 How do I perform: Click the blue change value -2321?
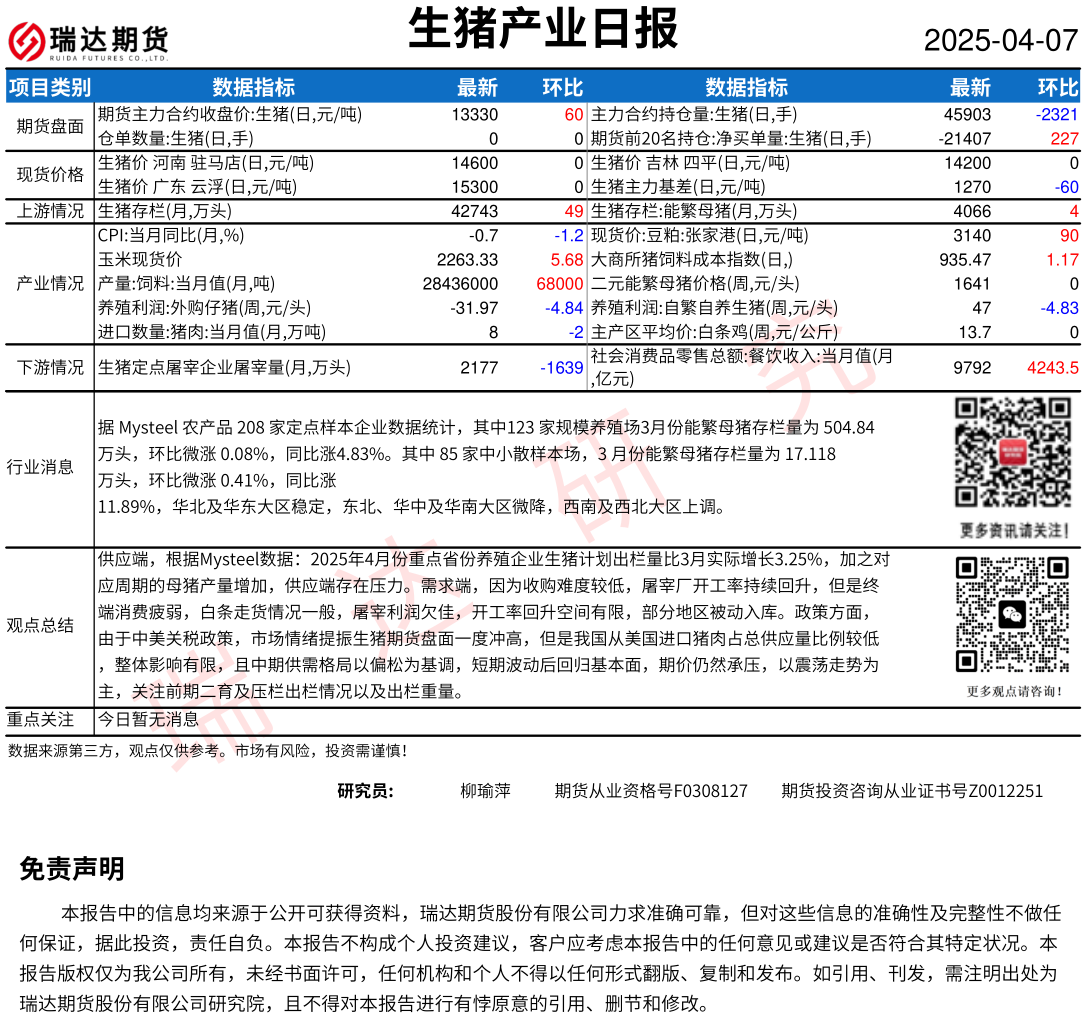point(1057,114)
